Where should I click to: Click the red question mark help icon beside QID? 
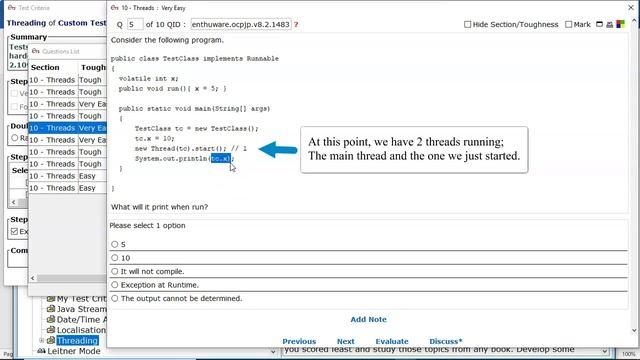pyautogui.click(x=296, y=24)
